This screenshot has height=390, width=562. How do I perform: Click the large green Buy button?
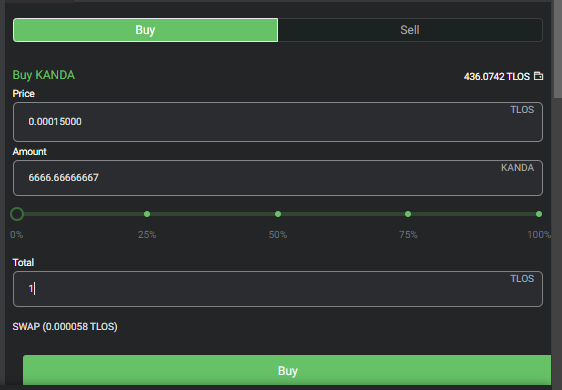pyautogui.click(x=287, y=370)
